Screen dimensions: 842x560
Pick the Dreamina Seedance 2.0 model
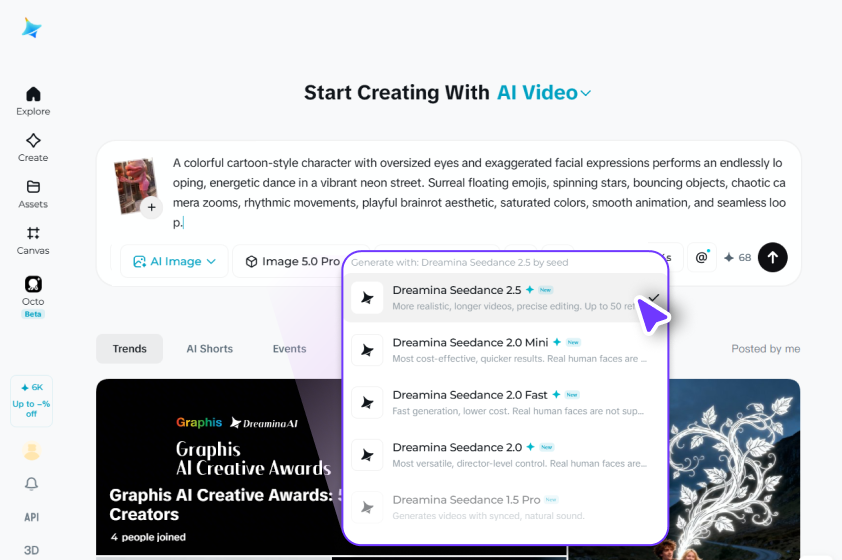(x=505, y=455)
